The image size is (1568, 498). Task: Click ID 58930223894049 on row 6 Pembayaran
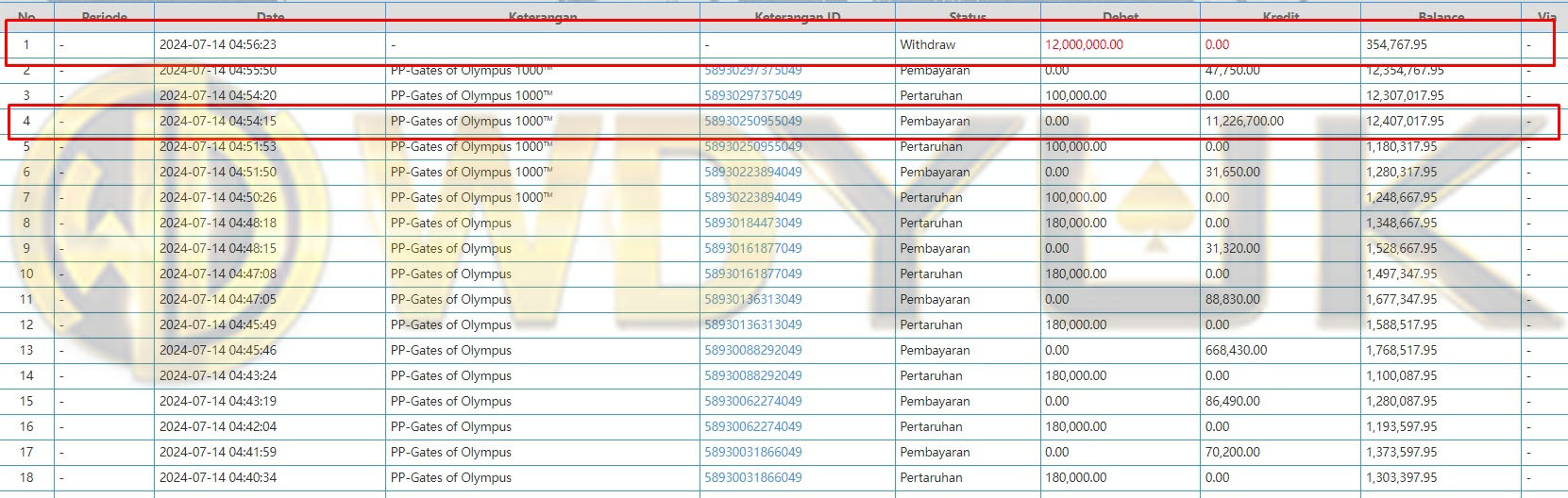[752, 173]
